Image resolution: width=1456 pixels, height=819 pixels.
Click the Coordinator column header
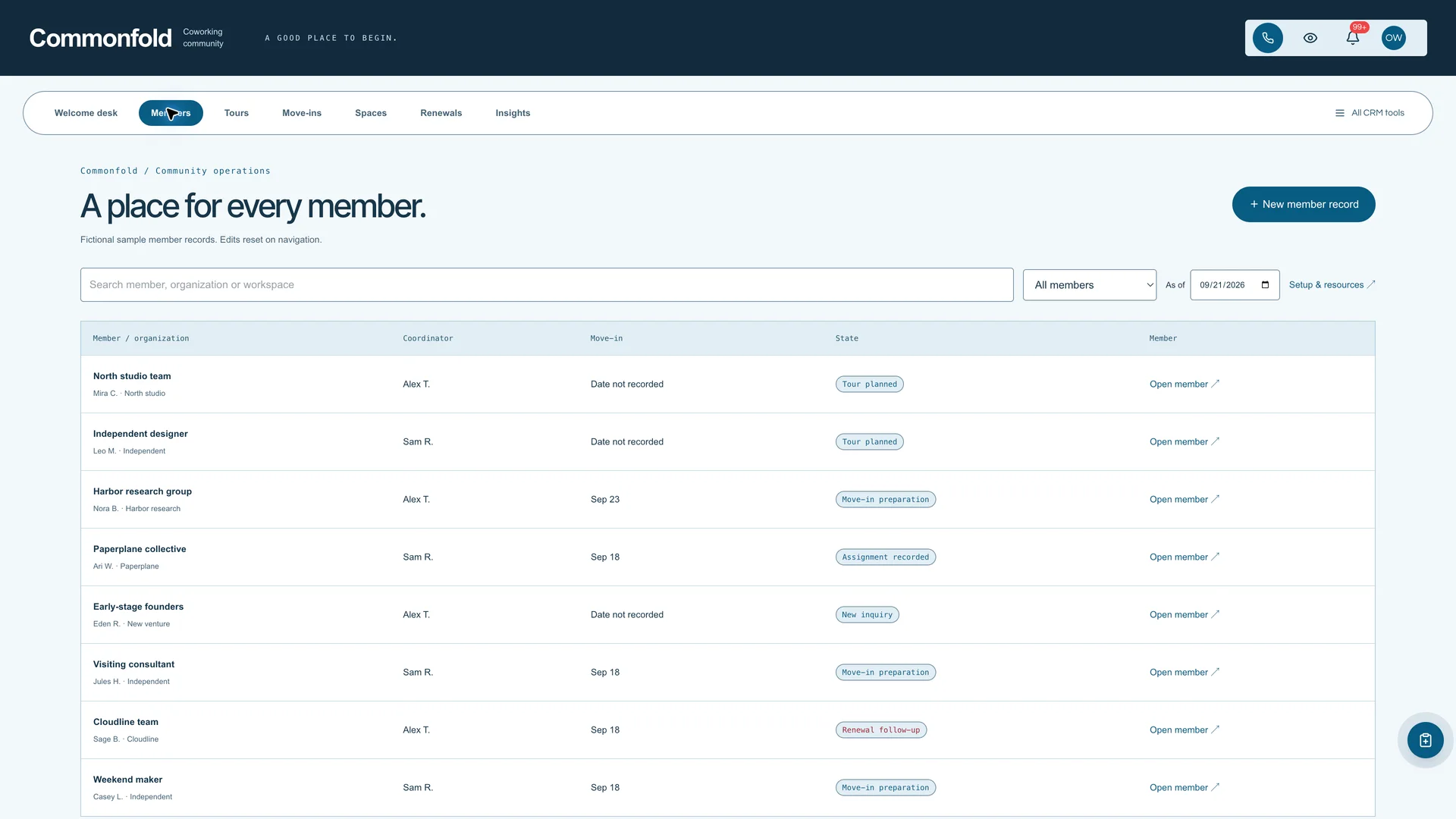[428, 339]
